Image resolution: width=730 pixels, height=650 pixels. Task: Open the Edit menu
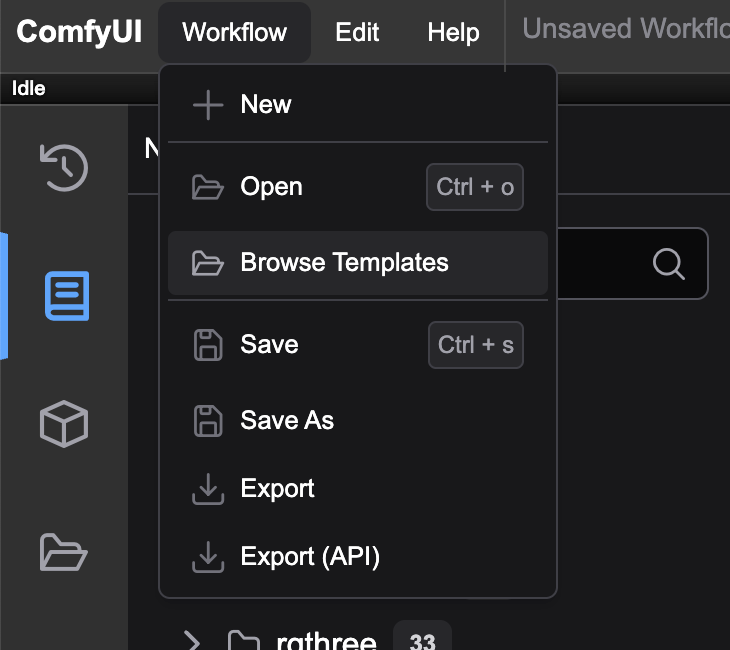(357, 32)
